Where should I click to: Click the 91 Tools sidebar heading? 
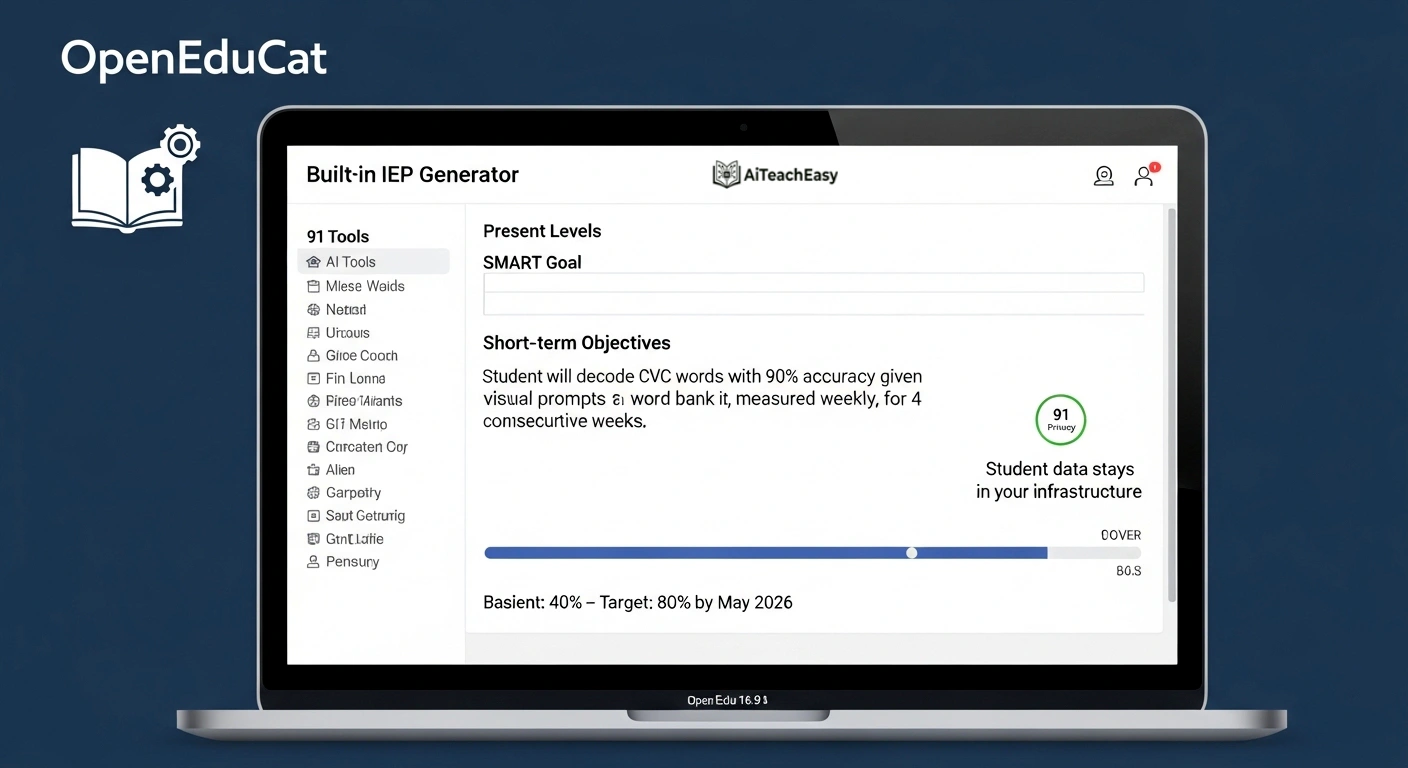coord(338,237)
